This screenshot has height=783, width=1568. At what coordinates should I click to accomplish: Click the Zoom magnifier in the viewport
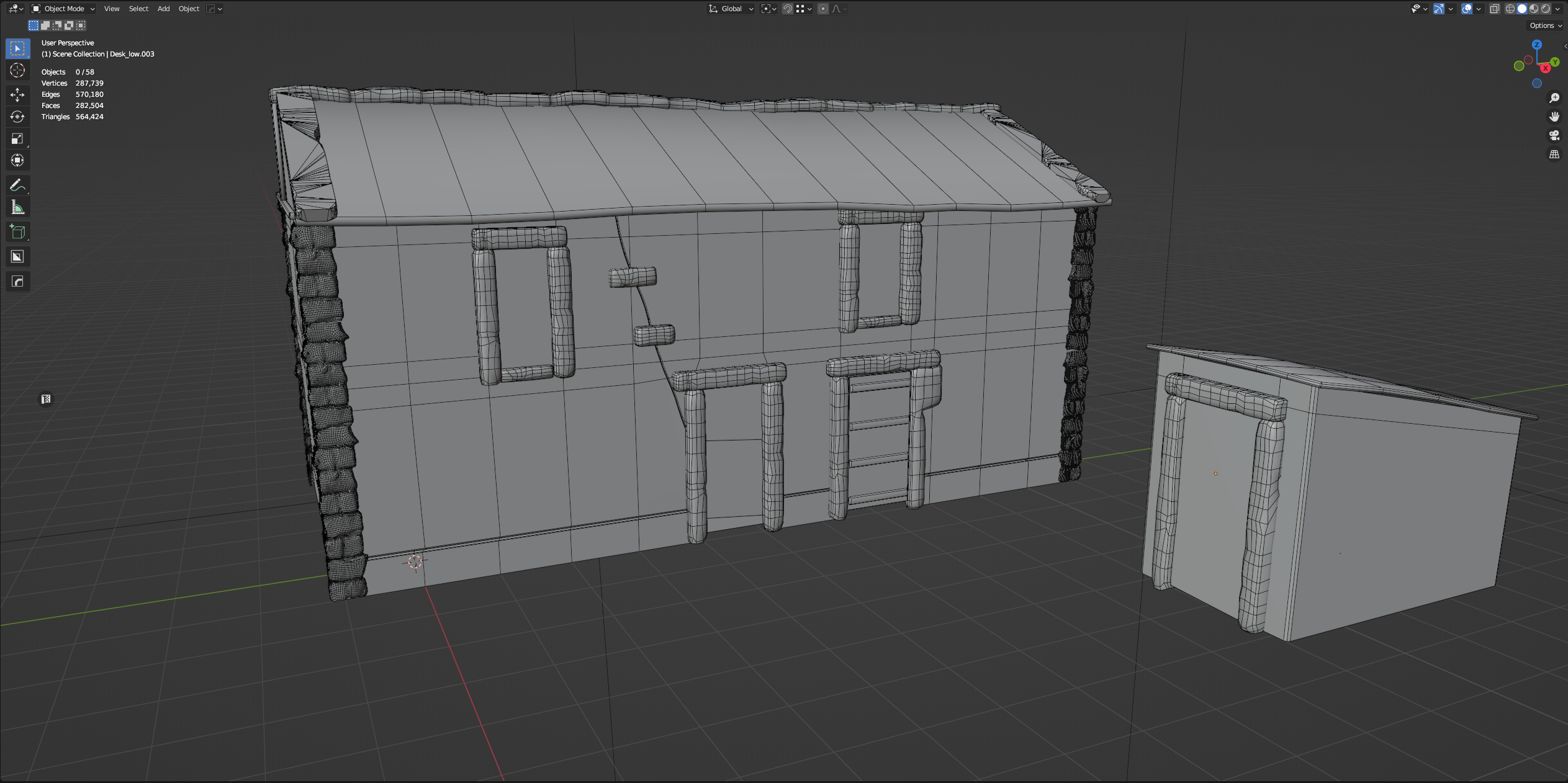coord(1554,98)
